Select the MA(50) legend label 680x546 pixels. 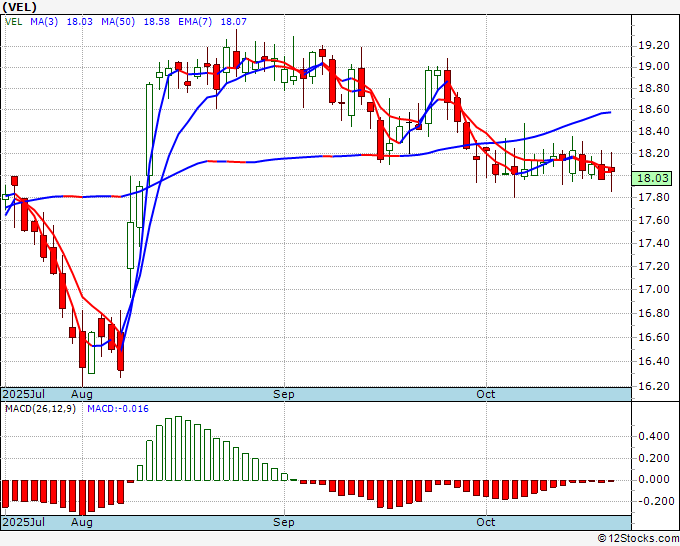coord(118,22)
